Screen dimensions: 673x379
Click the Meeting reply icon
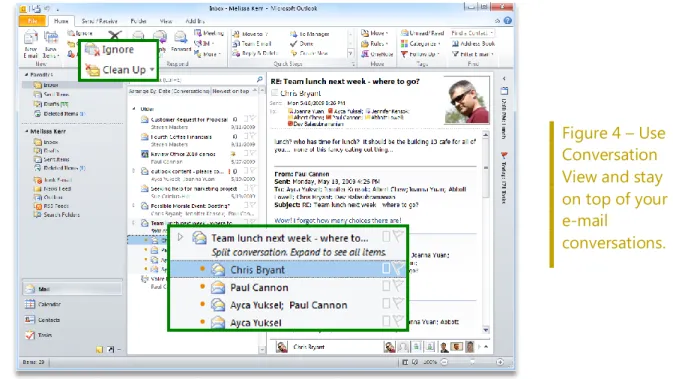coord(197,33)
